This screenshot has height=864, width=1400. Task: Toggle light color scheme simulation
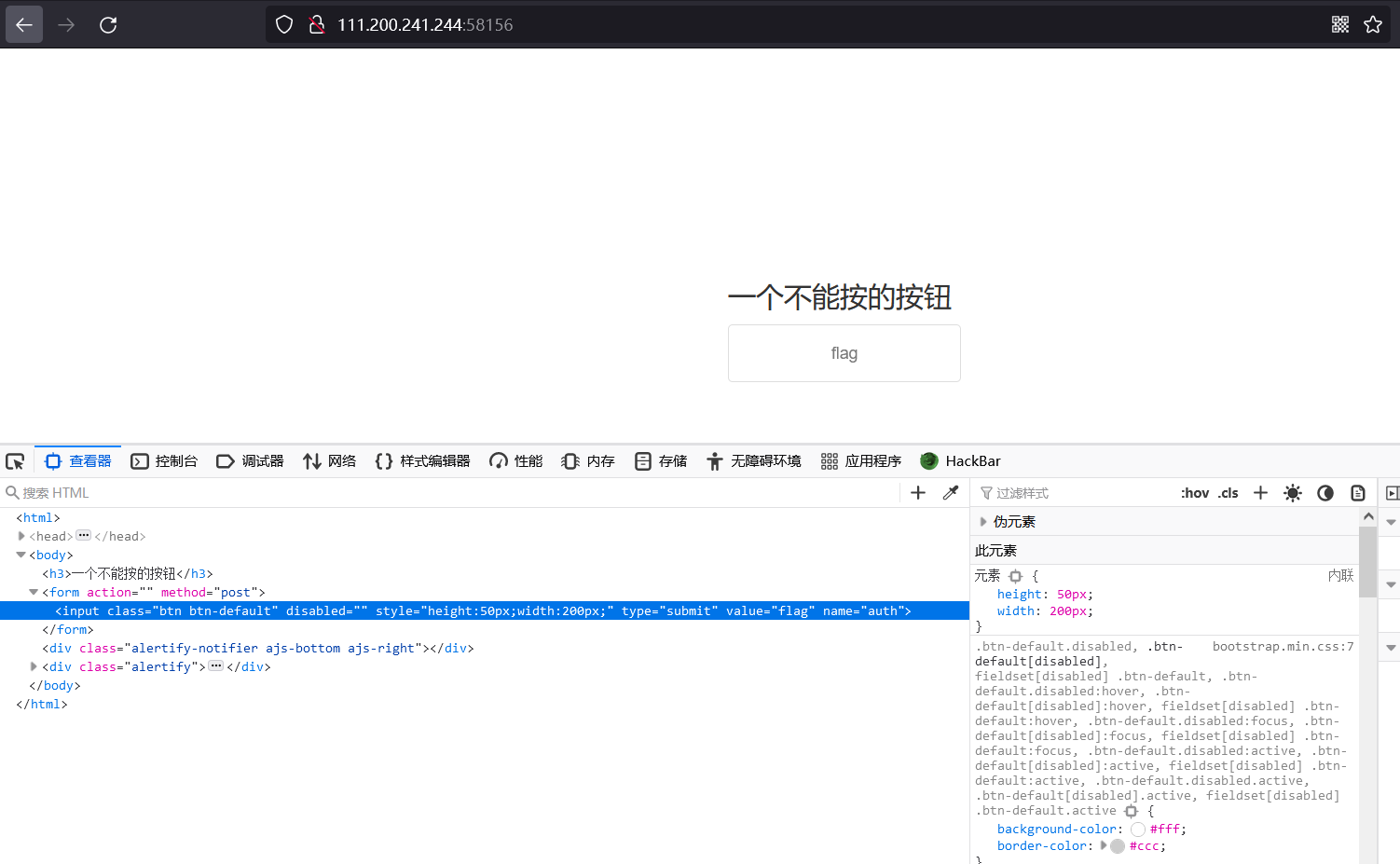tap(1293, 493)
